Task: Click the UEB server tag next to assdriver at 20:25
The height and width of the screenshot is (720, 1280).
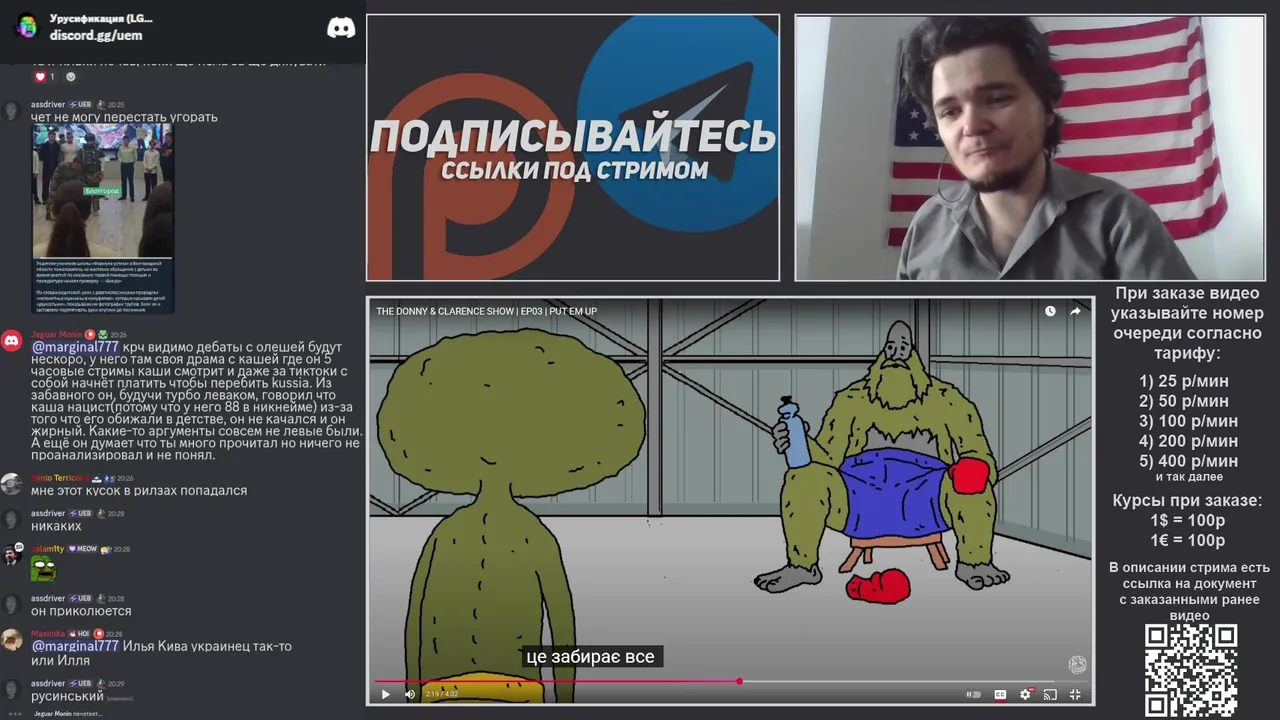Action: pos(81,104)
